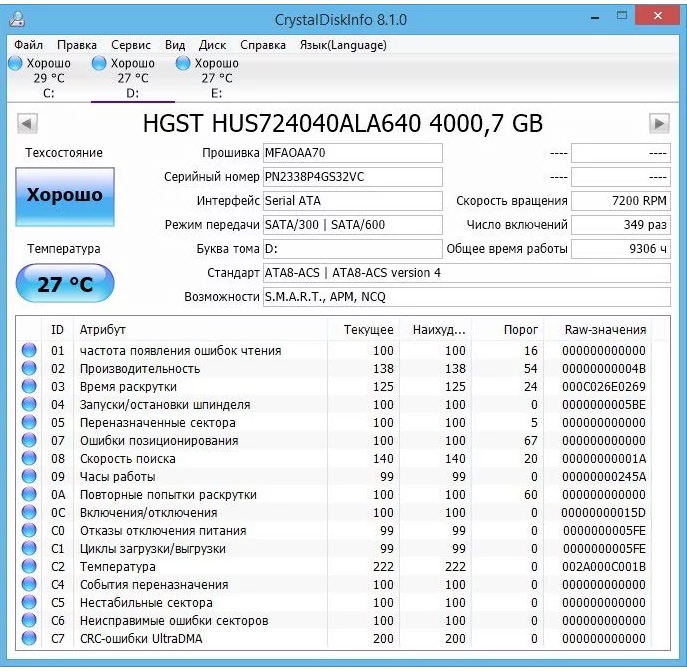Click status orb for attribute C7 CRC-ошибки UltraDMA

(x=29, y=638)
